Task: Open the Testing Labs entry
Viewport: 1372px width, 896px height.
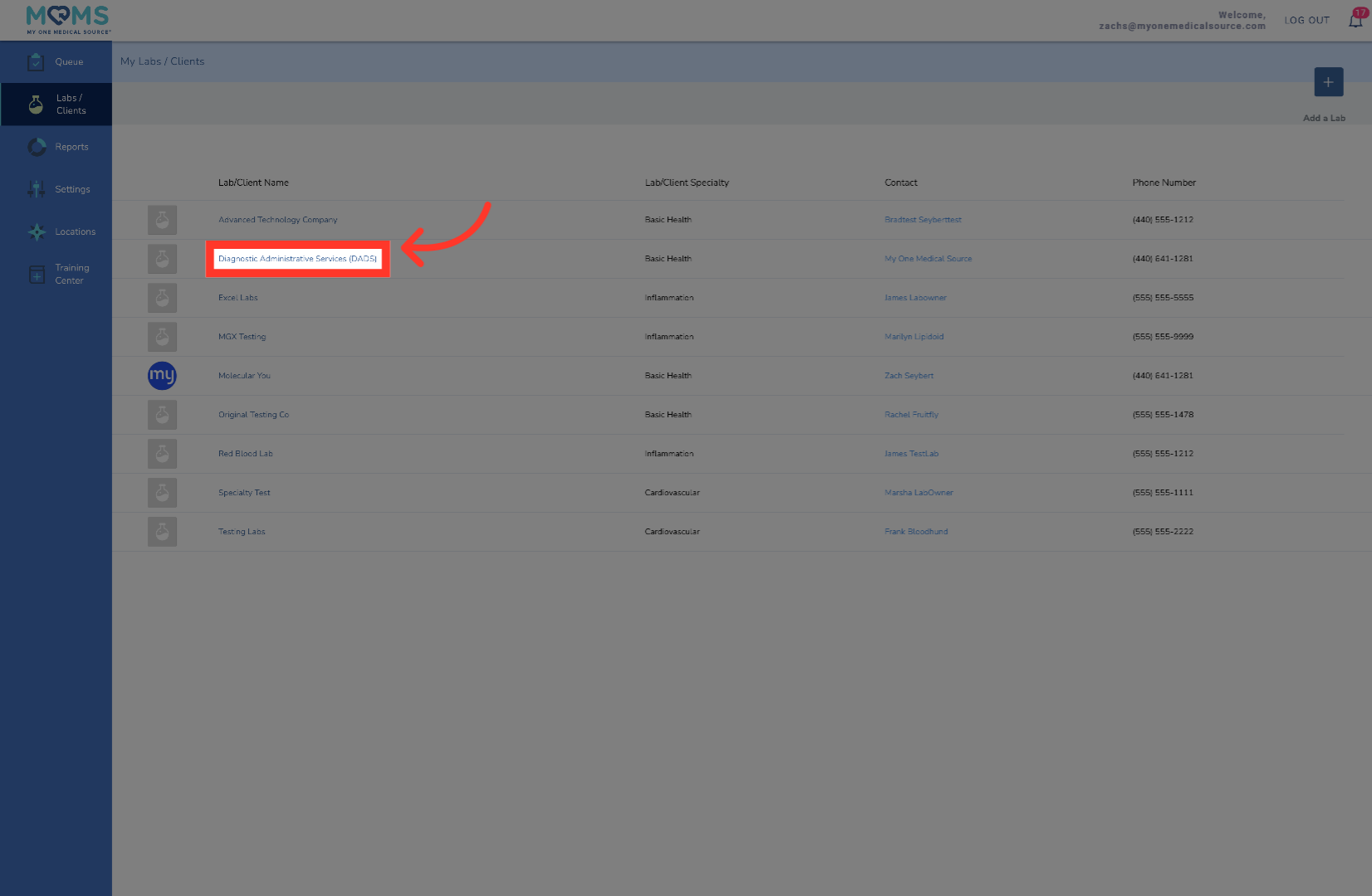Action: point(242,532)
